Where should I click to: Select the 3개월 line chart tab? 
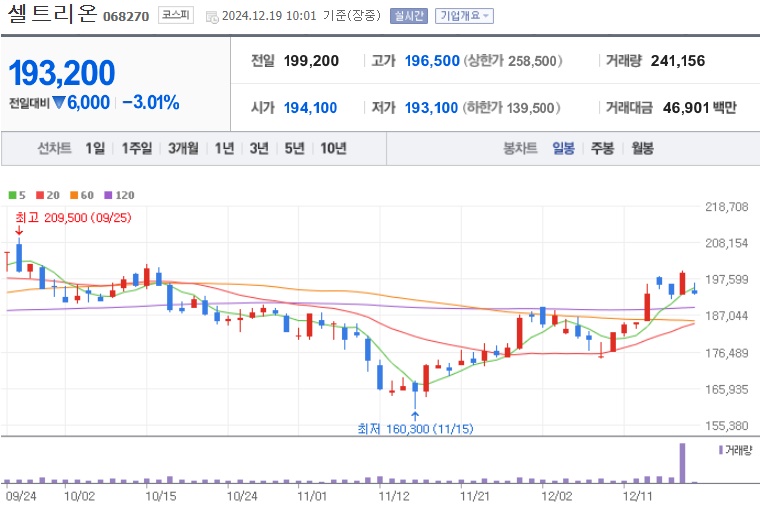183,148
